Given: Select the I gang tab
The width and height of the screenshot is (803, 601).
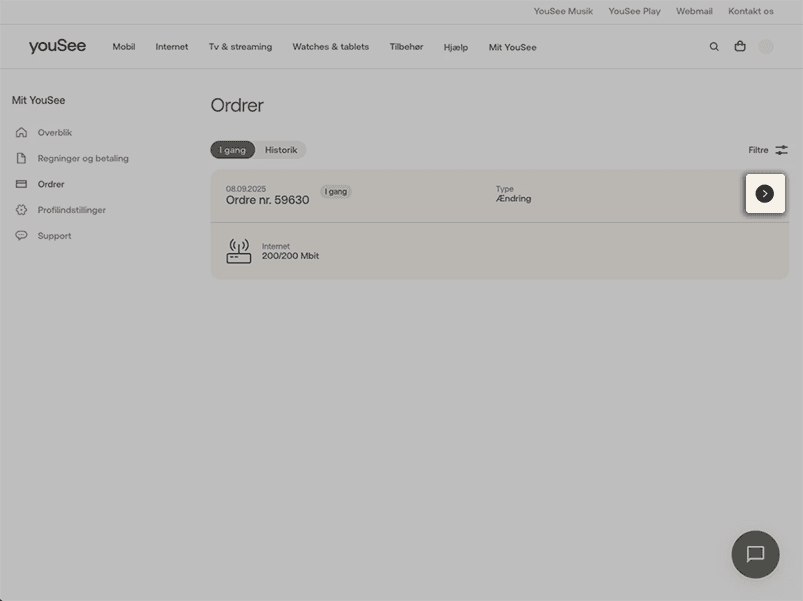Looking at the screenshot, I should click(x=232, y=150).
